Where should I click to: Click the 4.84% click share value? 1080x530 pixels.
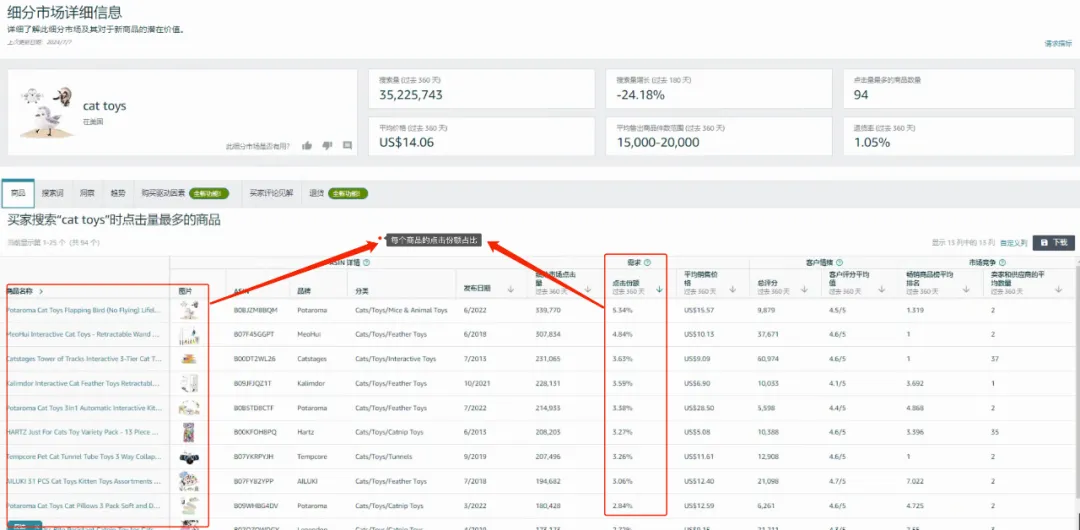pyautogui.click(x=622, y=334)
